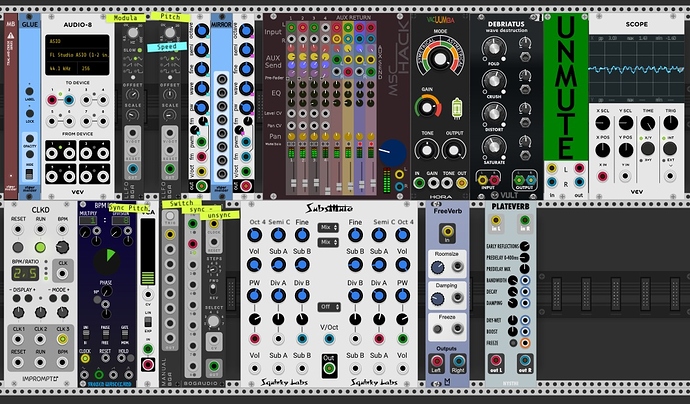This screenshot has height=404, width=690.
Task: Click the big green UNMUTE button
Action: point(566,87)
